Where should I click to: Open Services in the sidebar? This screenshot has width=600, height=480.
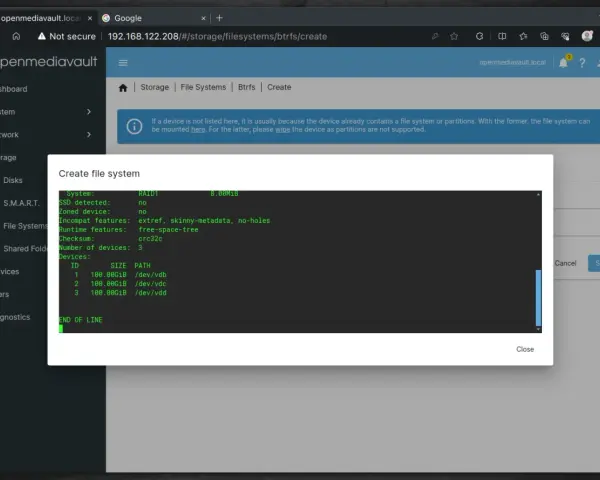10,272
